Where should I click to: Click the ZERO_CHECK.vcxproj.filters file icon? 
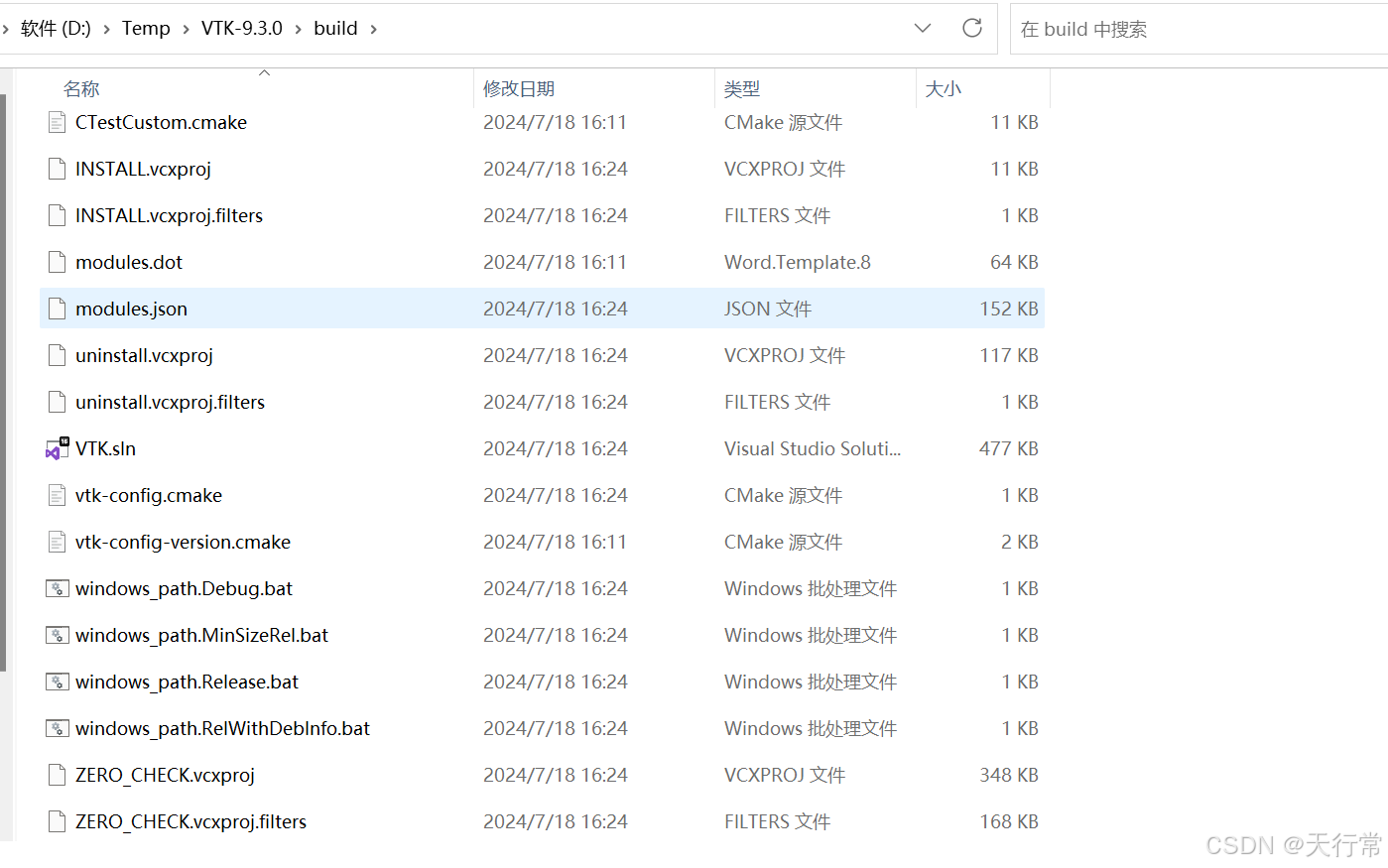[x=58, y=821]
